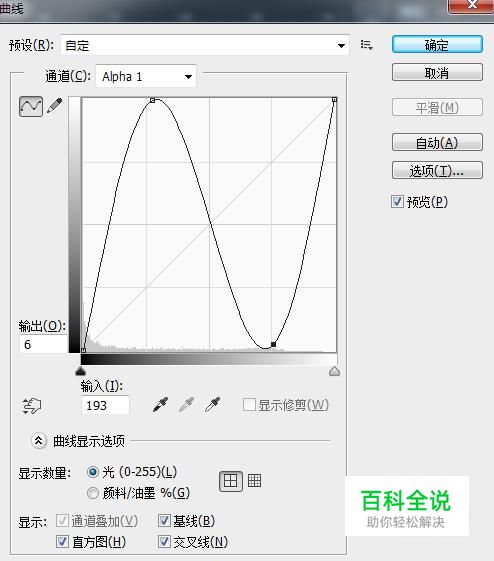Toggle 直方图(H) histogram checkbox
This screenshot has width=494, height=561.
62,541
